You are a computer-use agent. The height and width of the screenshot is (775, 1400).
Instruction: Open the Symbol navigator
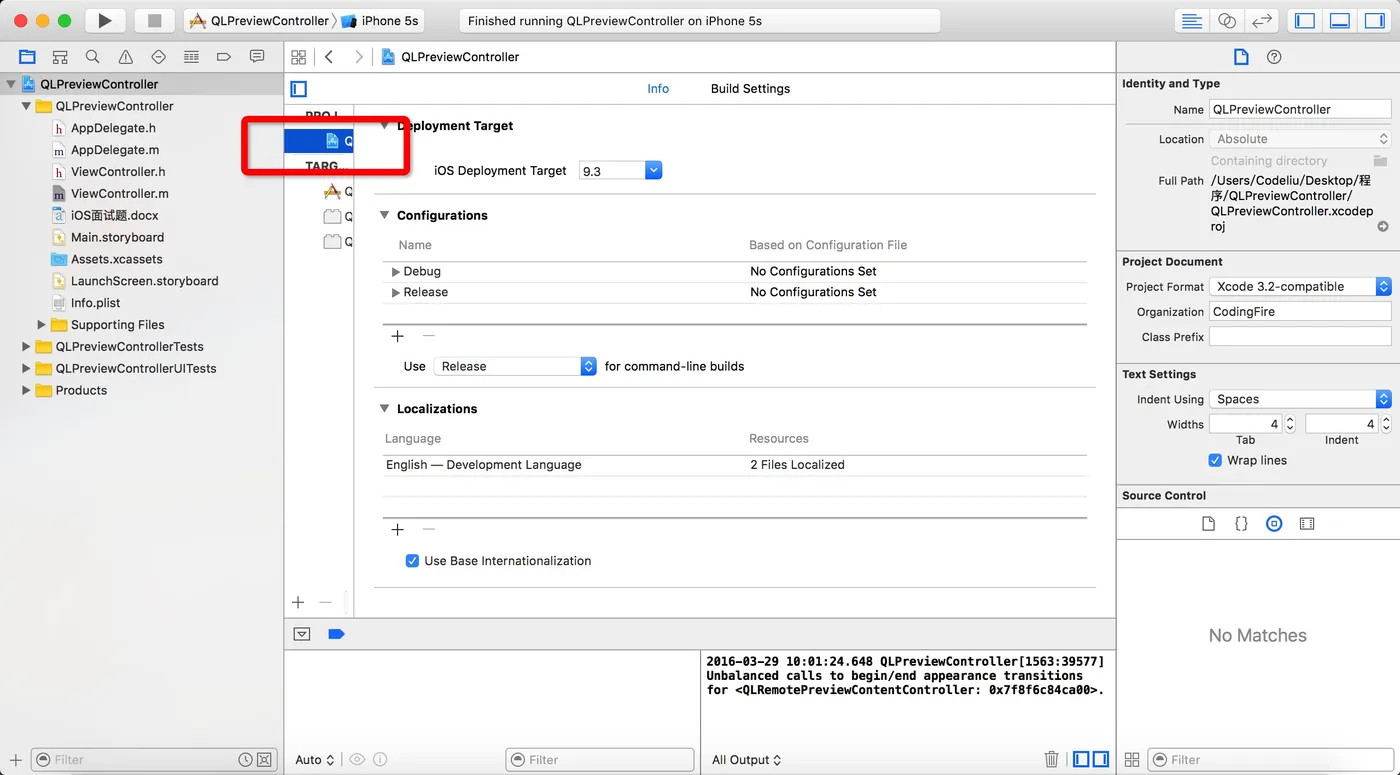coord(60,57)
